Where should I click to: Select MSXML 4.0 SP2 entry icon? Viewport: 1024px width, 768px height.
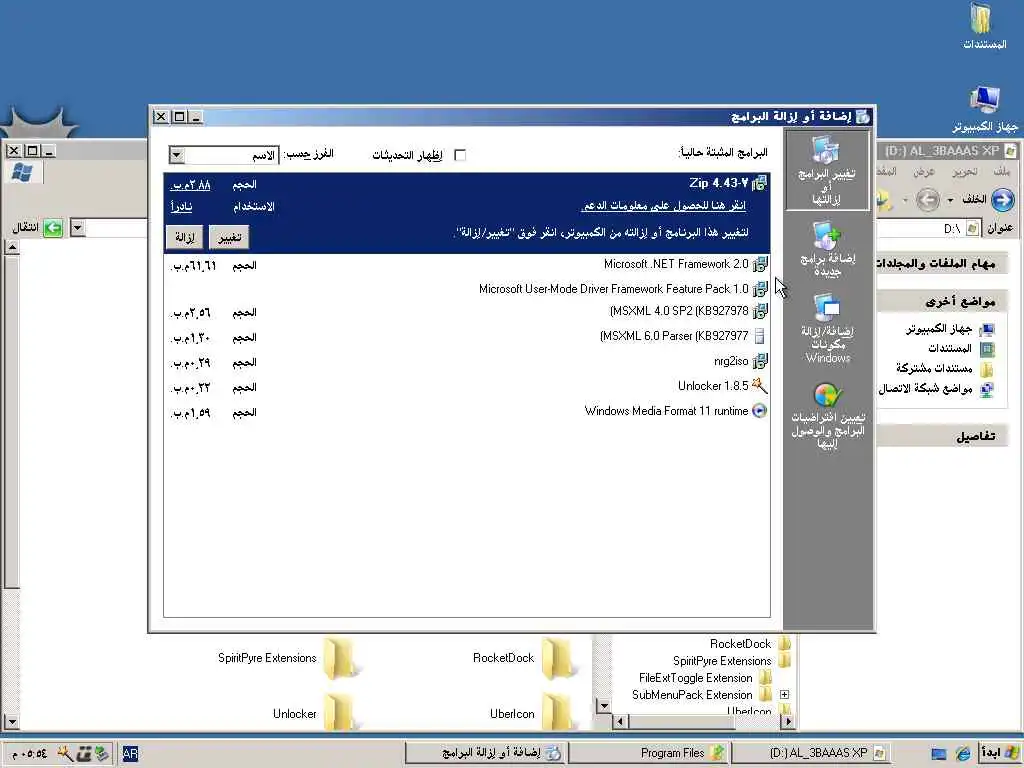[760, 312]
